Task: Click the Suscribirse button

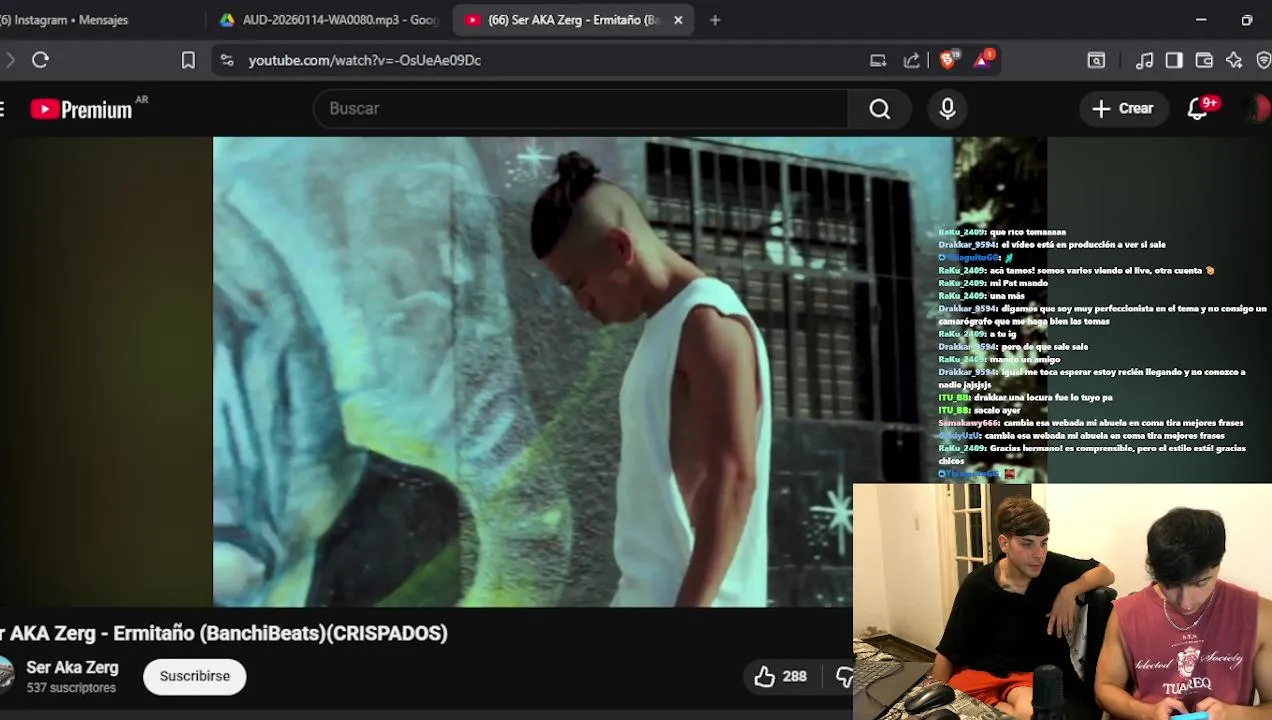Action: coord(195,677)
